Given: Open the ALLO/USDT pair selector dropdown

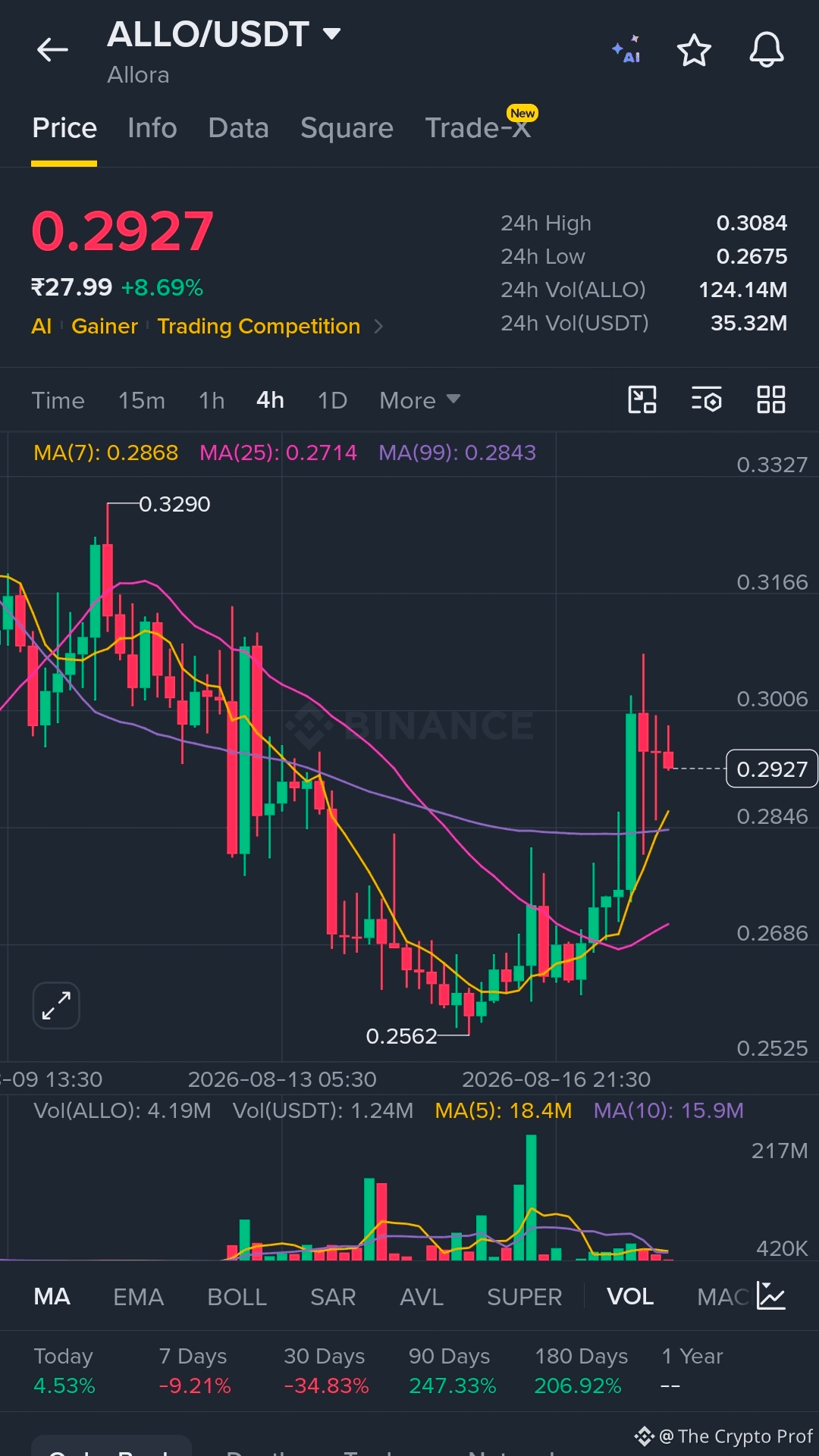Looking at the screenshot, I should pos(224,34).
